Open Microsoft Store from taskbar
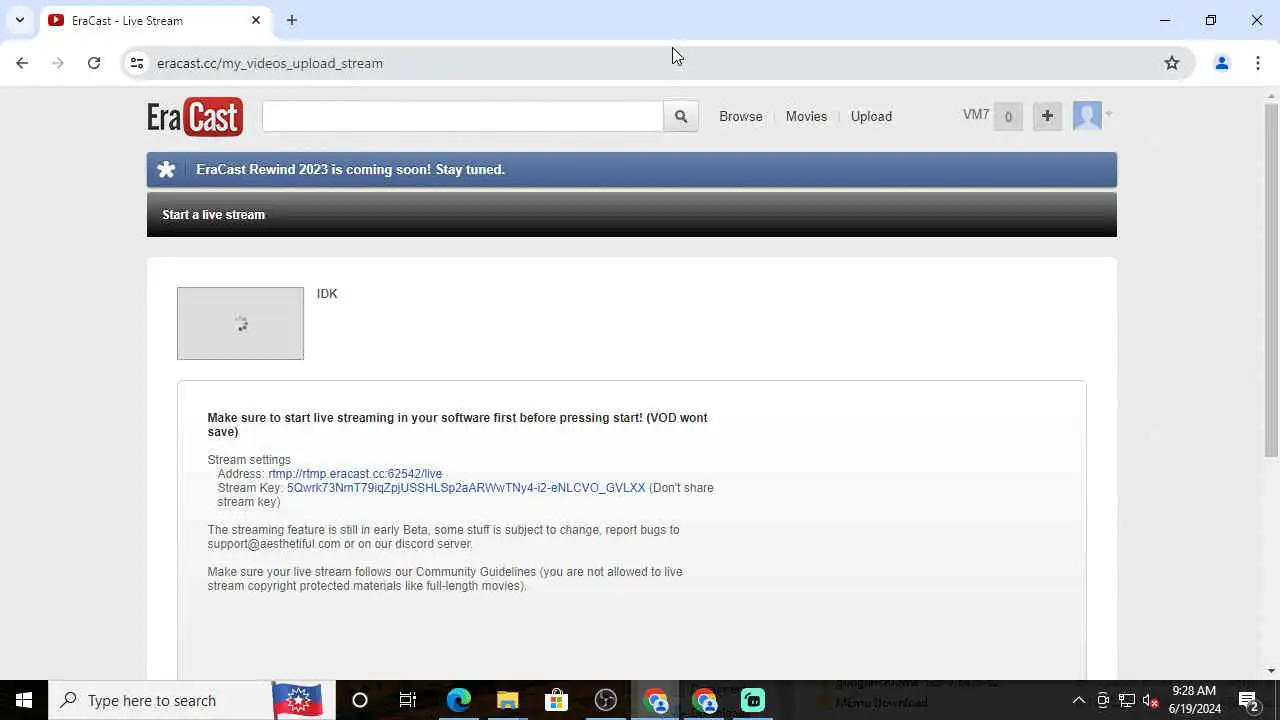The width and height of the screenshot is (1280, 720). (x=557, y=700)
